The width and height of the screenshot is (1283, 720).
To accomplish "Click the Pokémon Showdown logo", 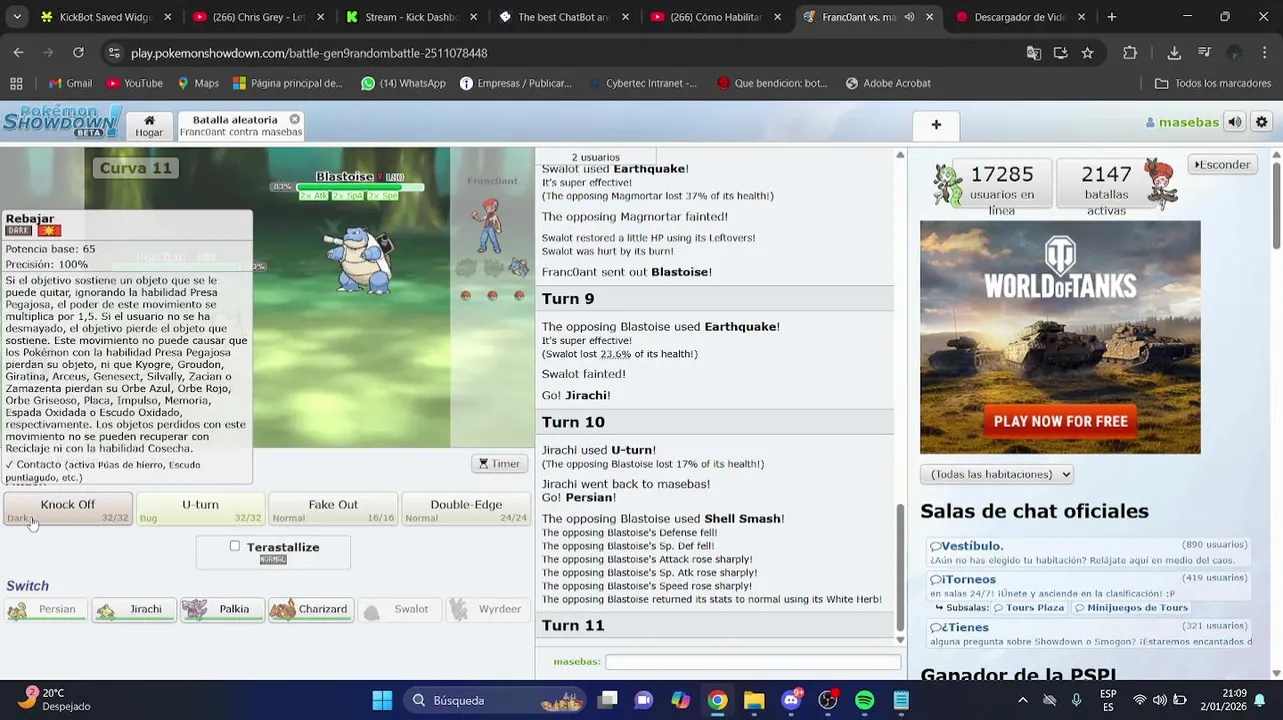I will 62,121.
